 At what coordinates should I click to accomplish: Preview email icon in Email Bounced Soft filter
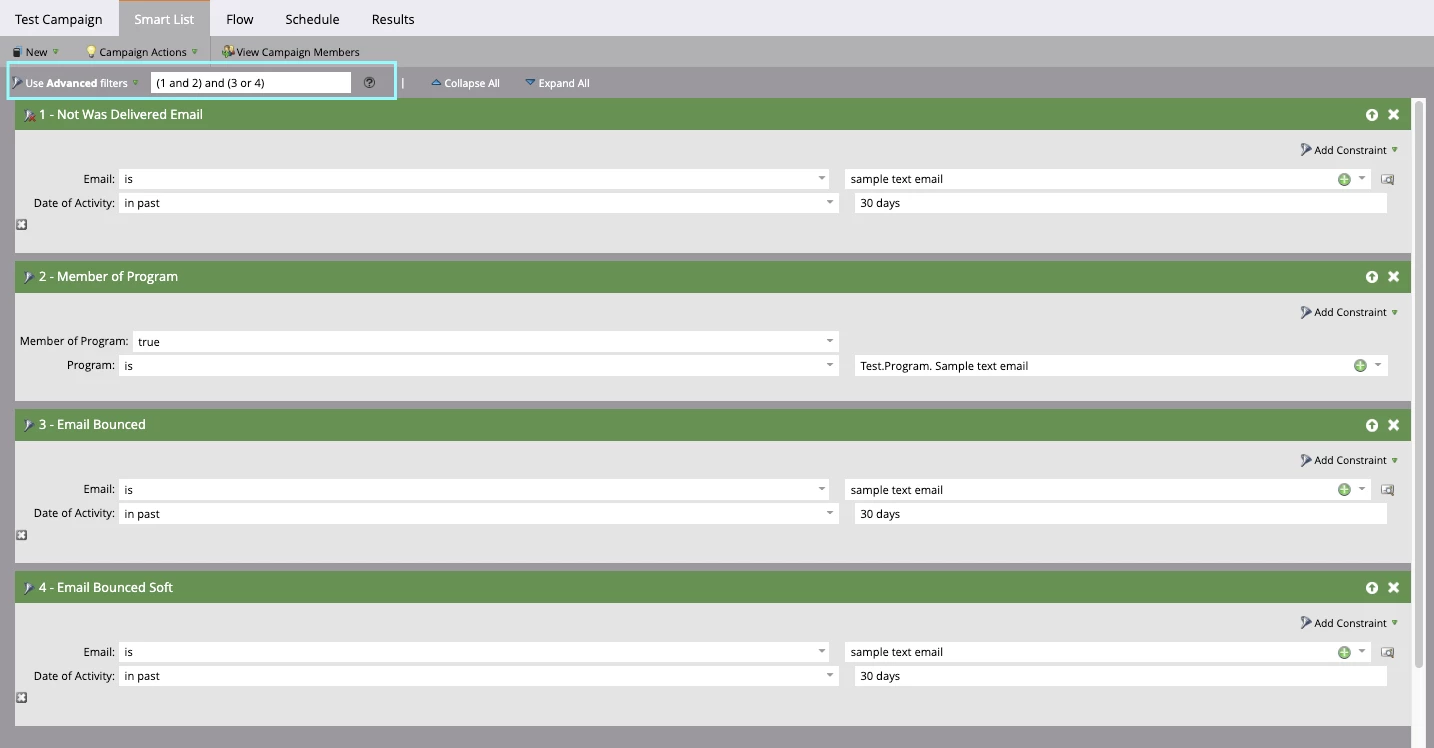[x=1387, y=652]
